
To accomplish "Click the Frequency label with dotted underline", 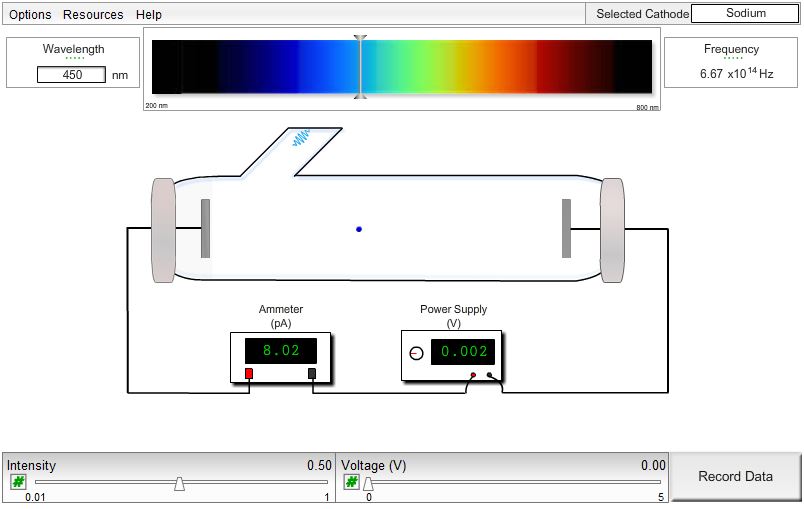I will [731, 50].
